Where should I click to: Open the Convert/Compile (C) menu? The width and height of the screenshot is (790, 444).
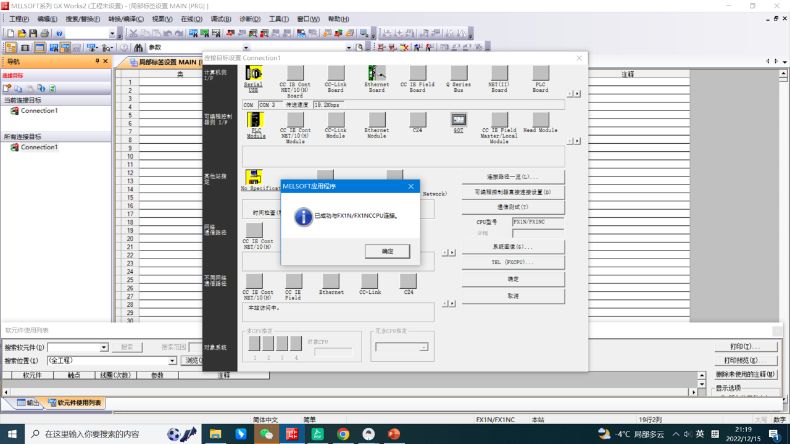126,19
